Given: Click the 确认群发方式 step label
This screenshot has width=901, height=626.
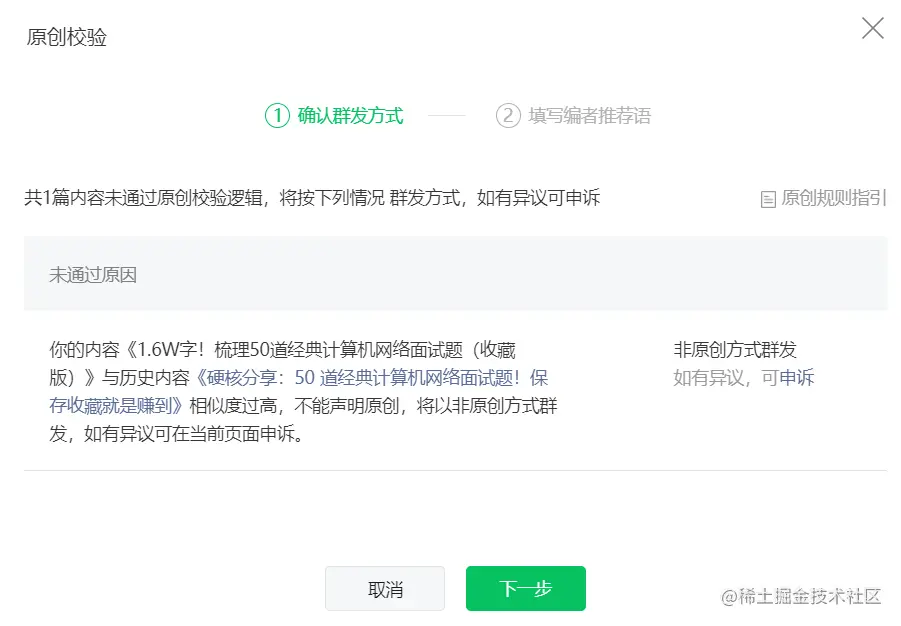Looking at the screenshot, I should (x=351, y=116).
